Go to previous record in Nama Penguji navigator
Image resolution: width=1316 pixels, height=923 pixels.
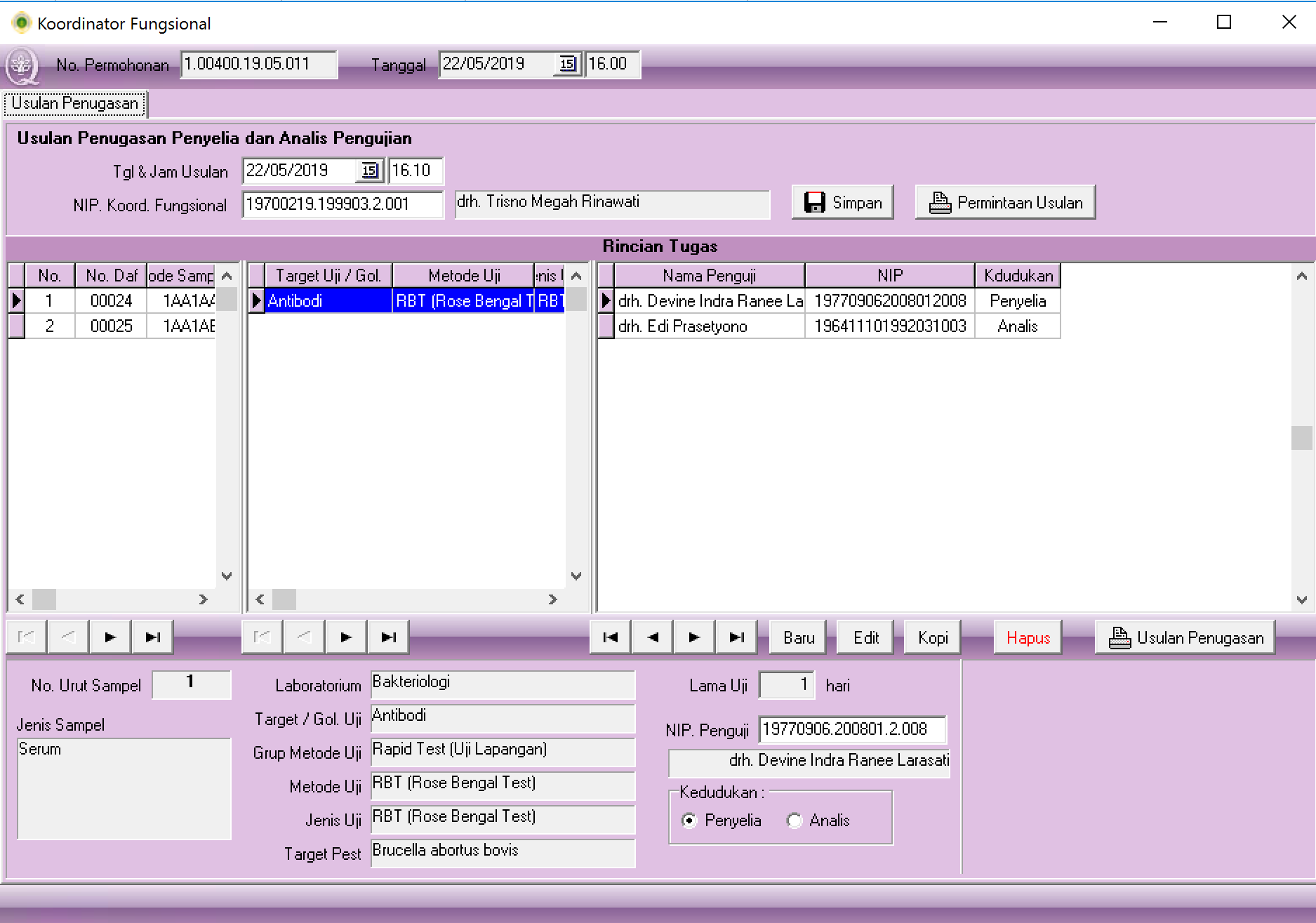652,637
